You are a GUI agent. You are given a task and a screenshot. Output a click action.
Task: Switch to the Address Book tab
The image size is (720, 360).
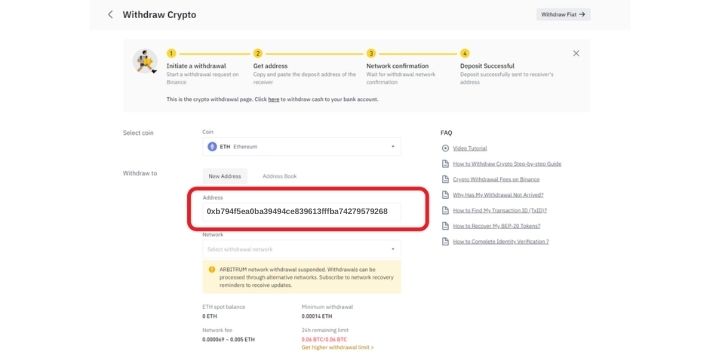click(x=280, y=176)
